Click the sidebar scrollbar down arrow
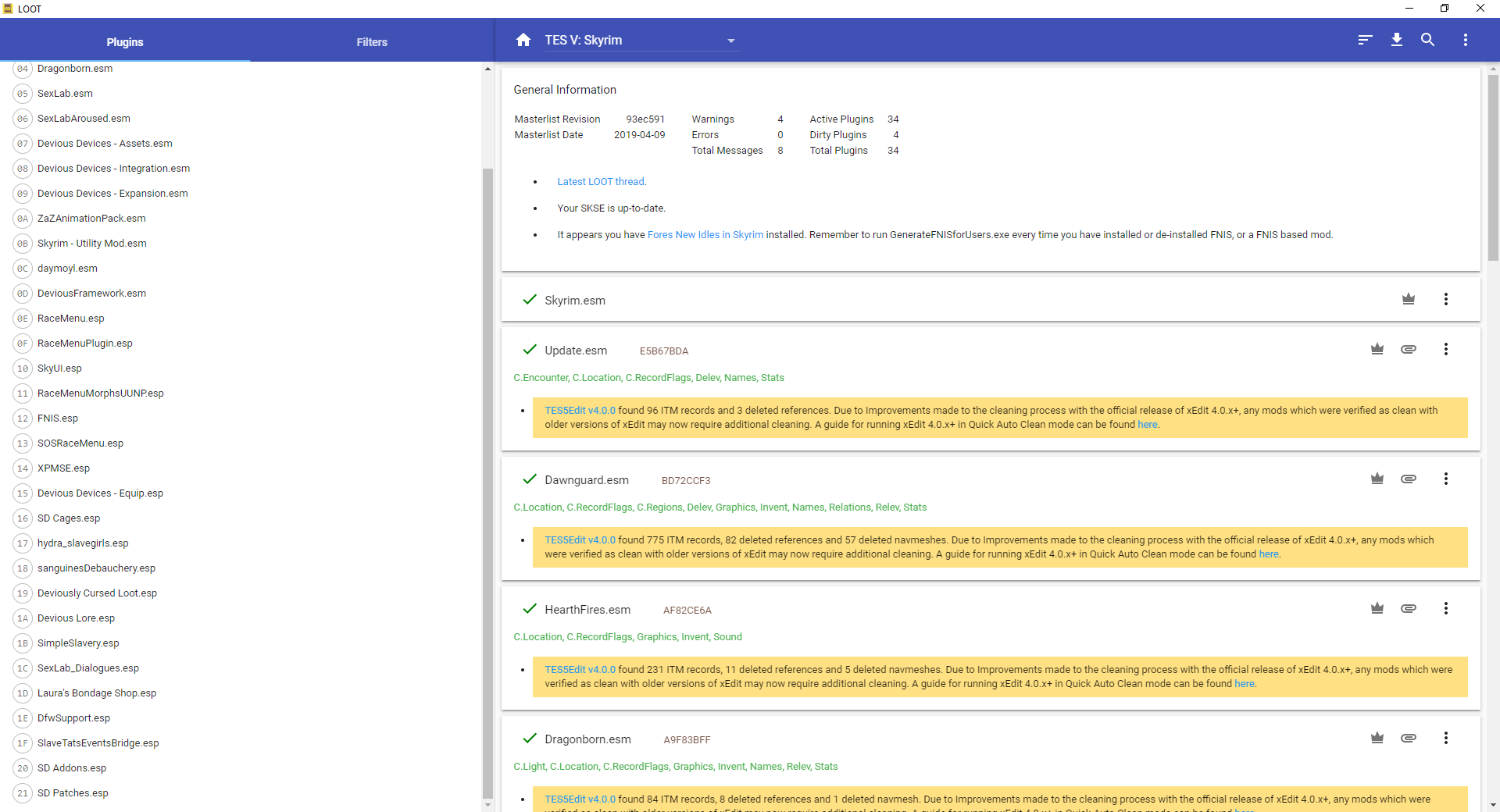1500x812 pixels. (487, 805)
